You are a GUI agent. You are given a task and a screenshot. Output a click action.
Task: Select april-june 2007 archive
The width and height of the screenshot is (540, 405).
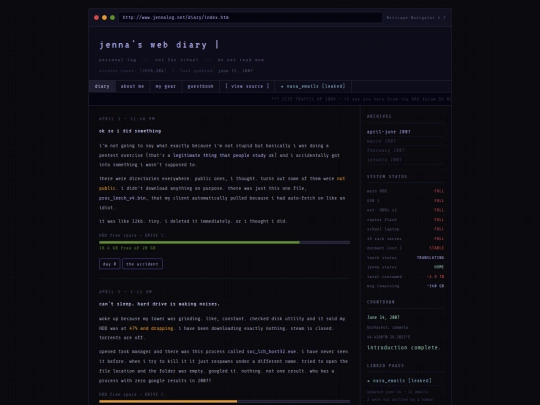388,132
